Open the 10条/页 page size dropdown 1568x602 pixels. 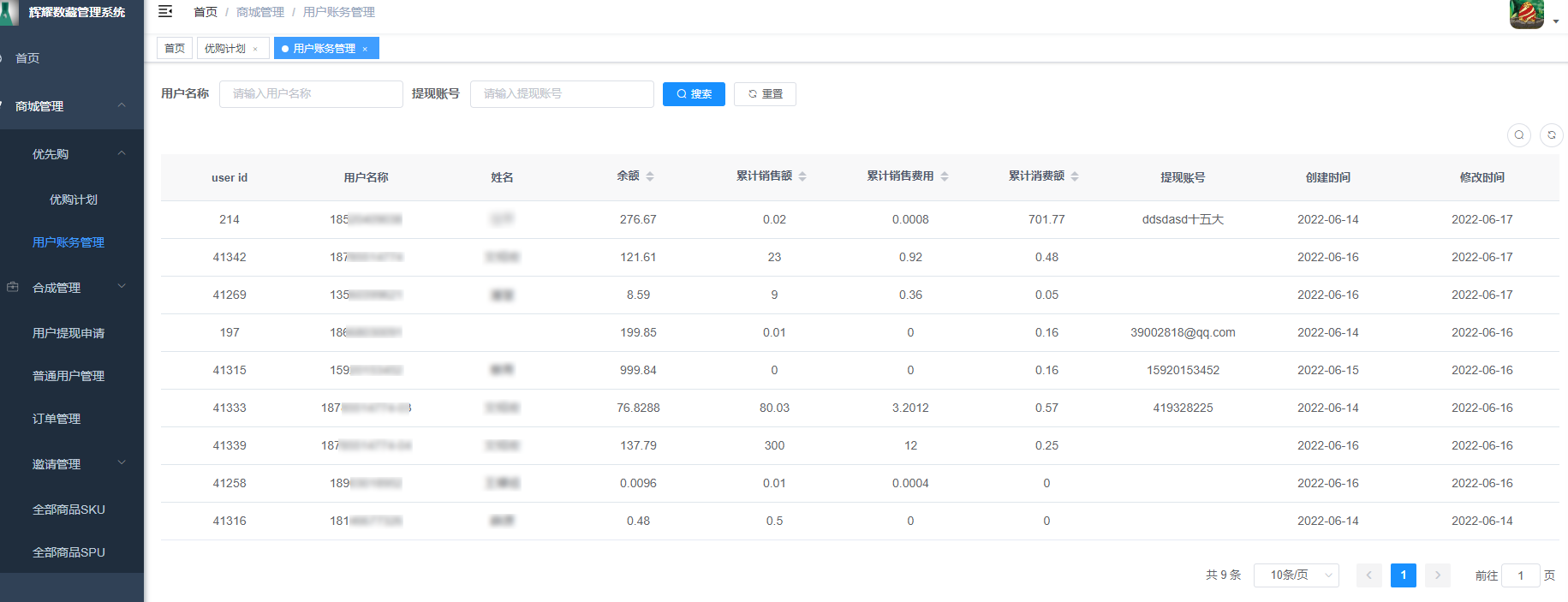point(1296,575)
